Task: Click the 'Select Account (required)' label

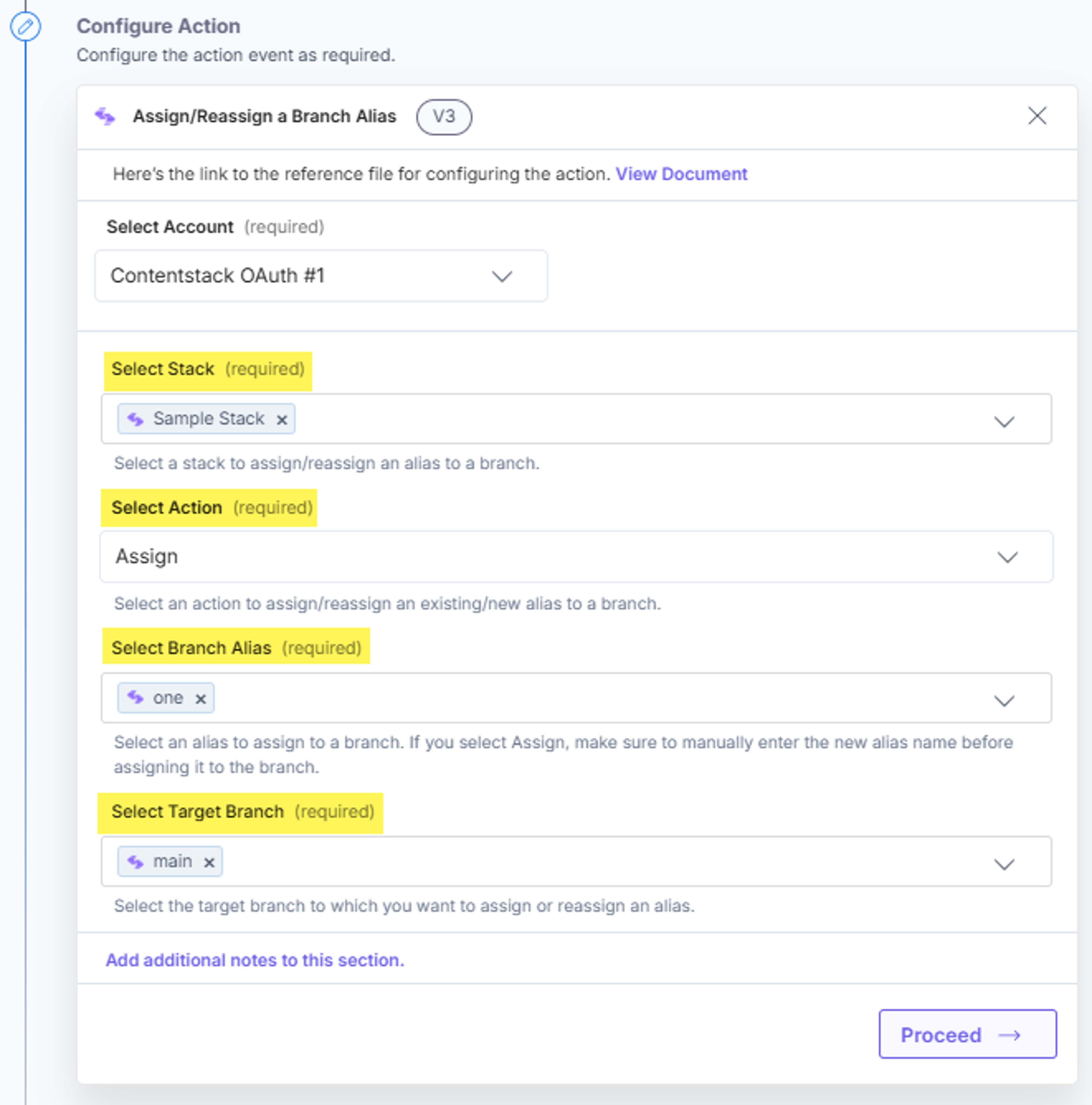Action: click(x=215, y=227)
